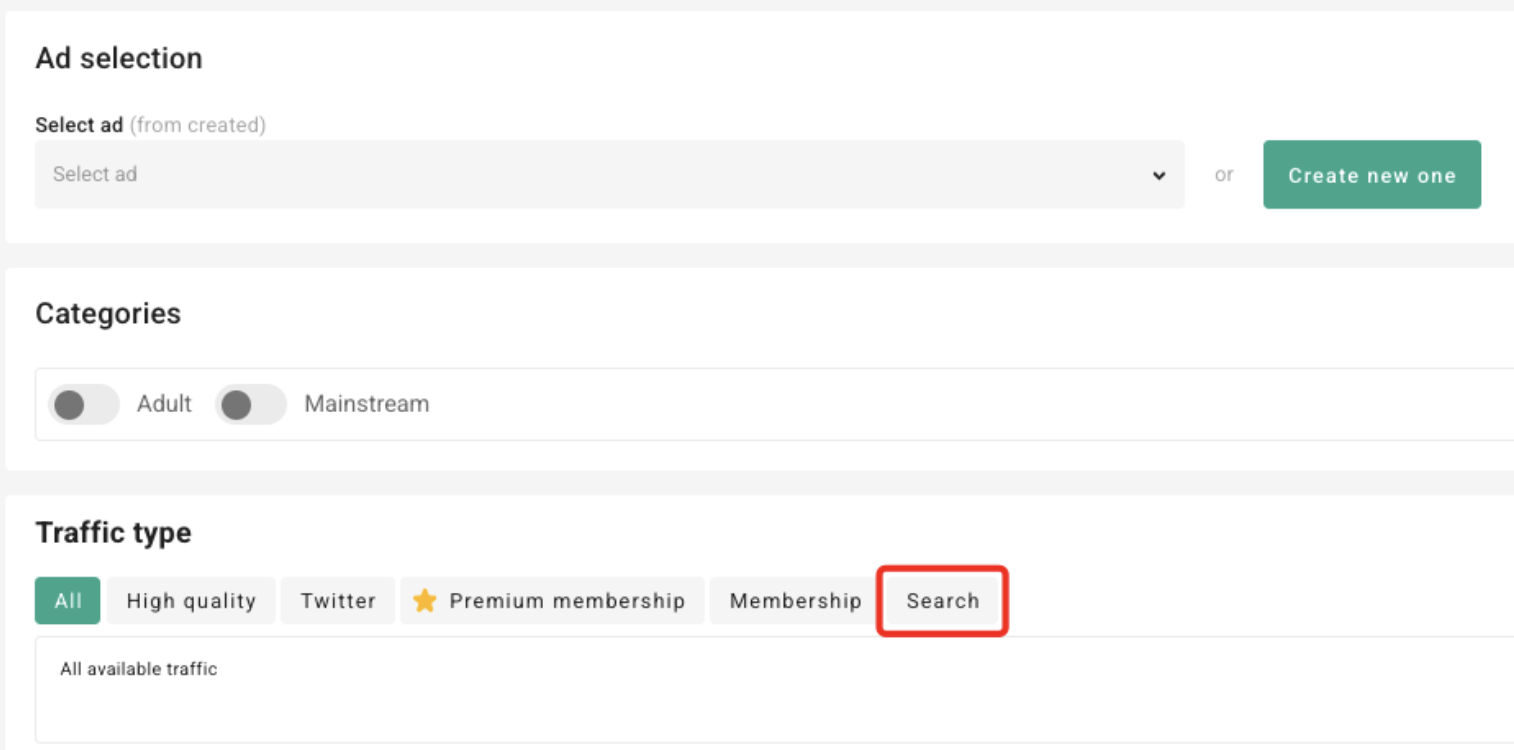
Task: Switch to the Twitter traffic type
Action: coord(338,600)
